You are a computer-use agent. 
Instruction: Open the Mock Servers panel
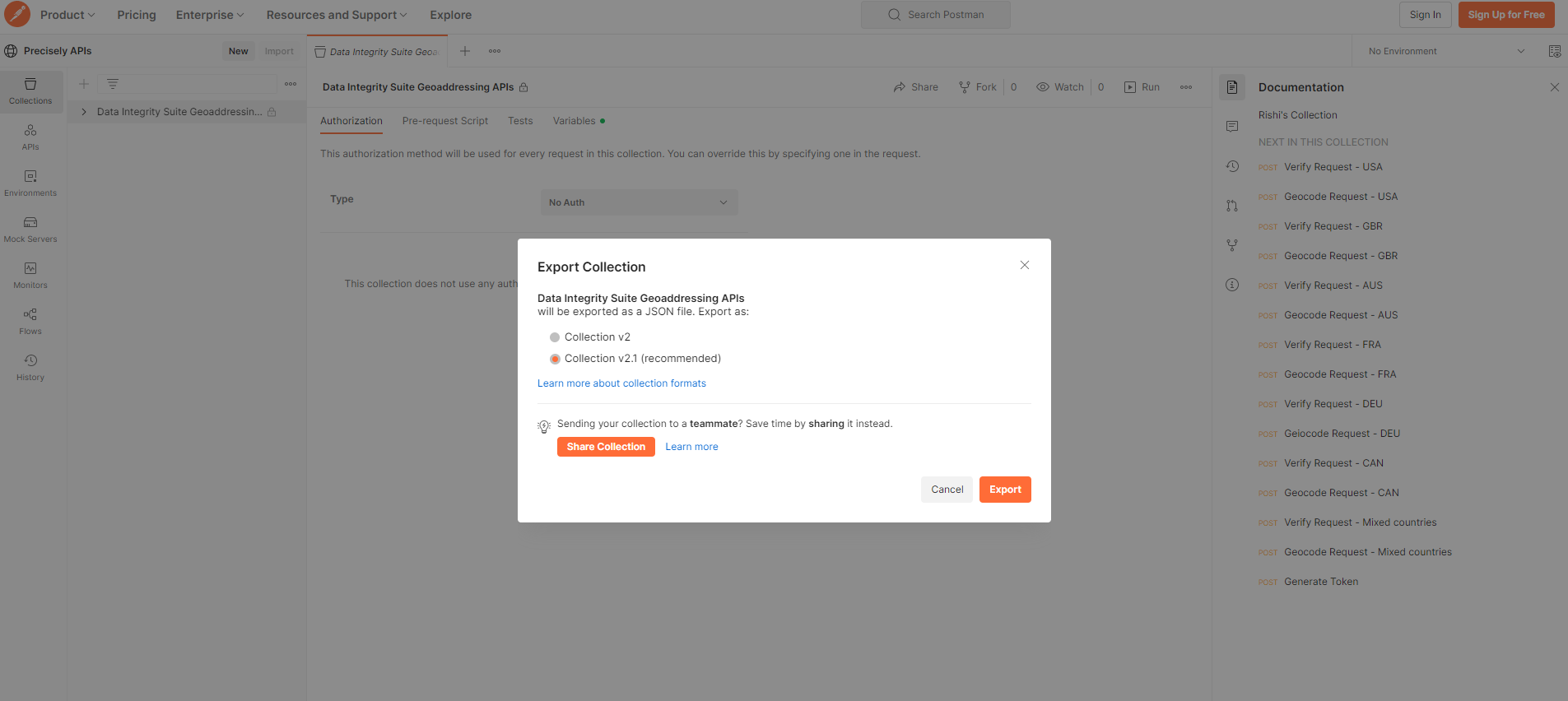pyautogui.click(x=30, y=229)
